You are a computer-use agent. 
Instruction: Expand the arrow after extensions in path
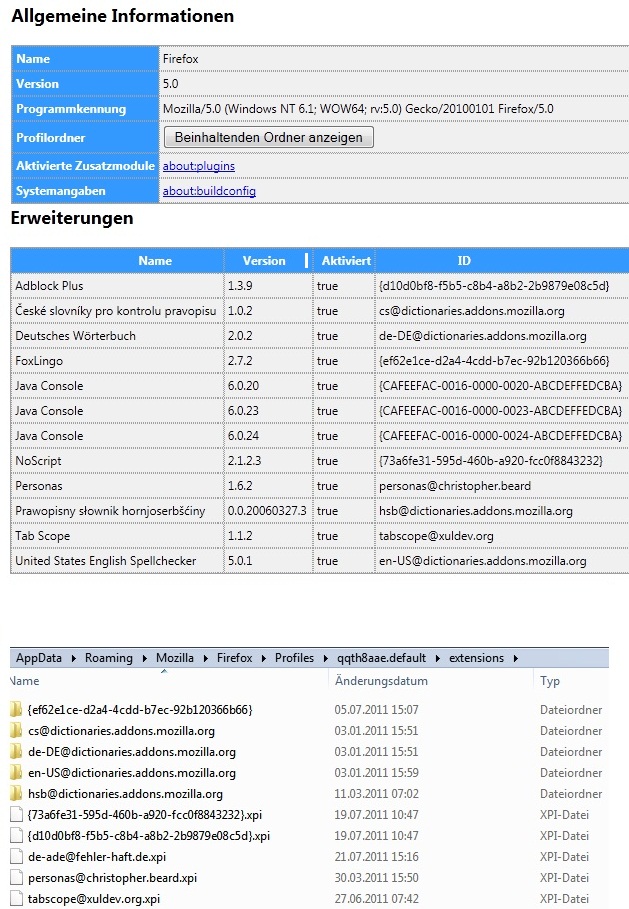[515, 658]
